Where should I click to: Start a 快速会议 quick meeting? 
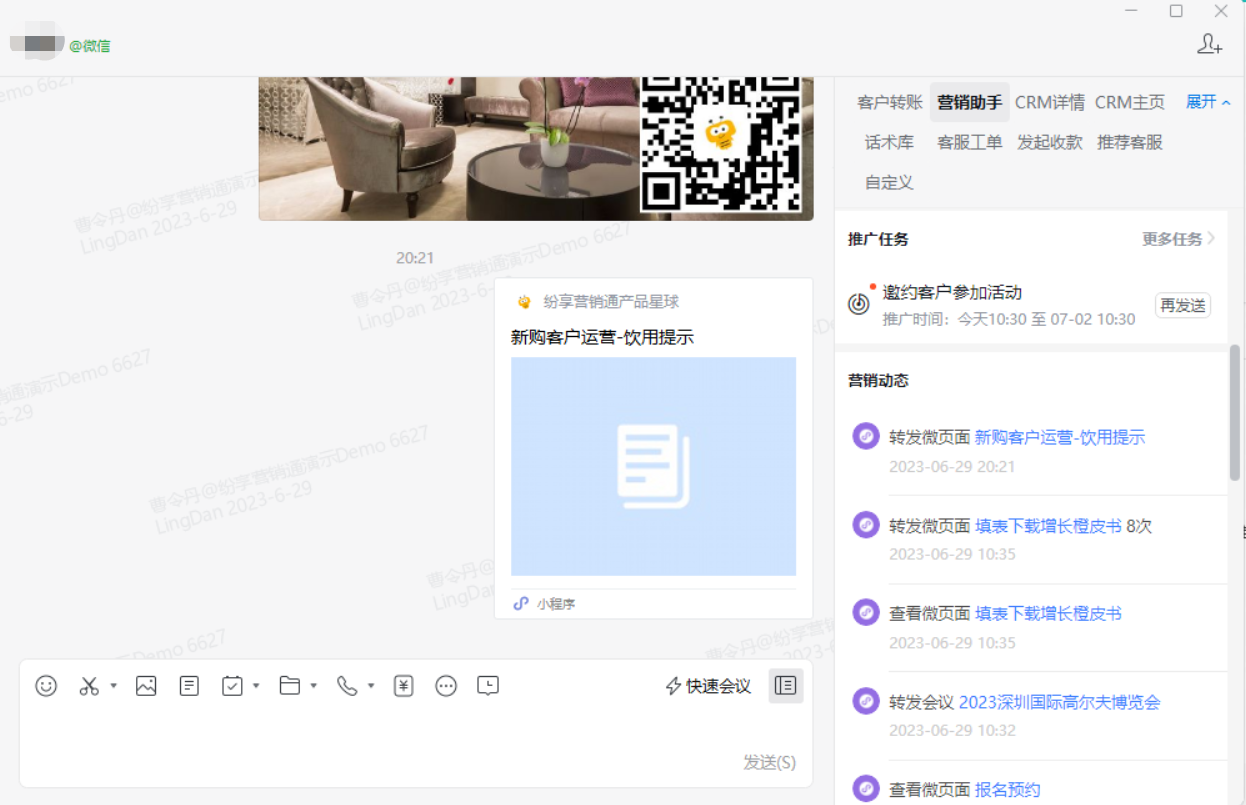(x=708, y=686)
